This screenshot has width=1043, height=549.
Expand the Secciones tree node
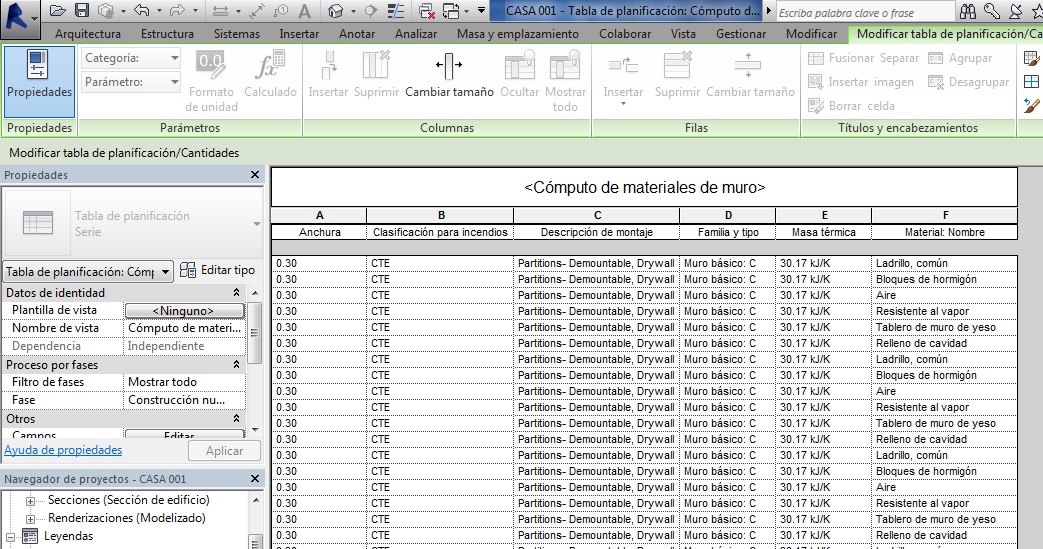30,501
